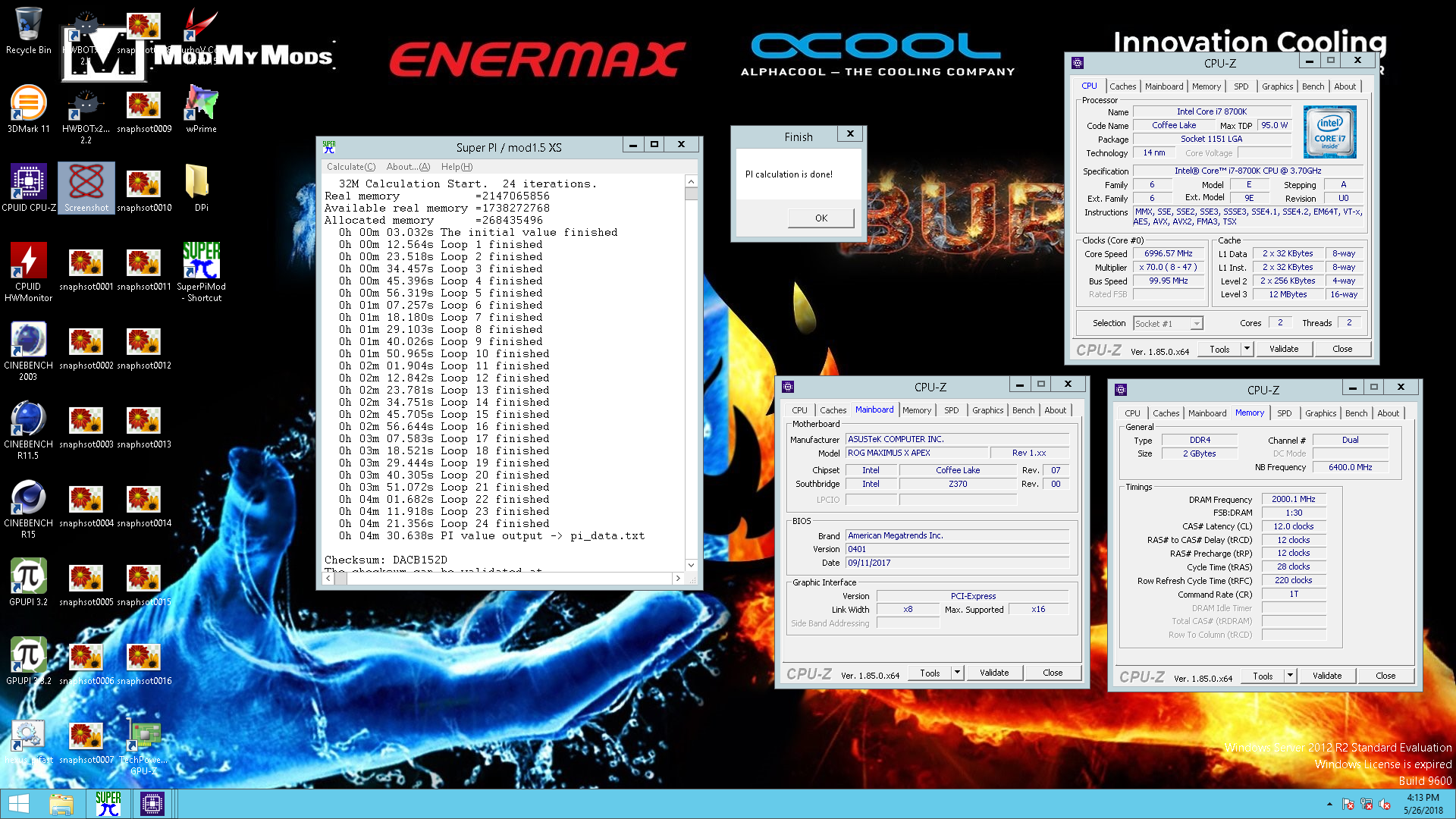Expand Tools dropdown arrow in top CPU-Z window

pos(1247,349)
